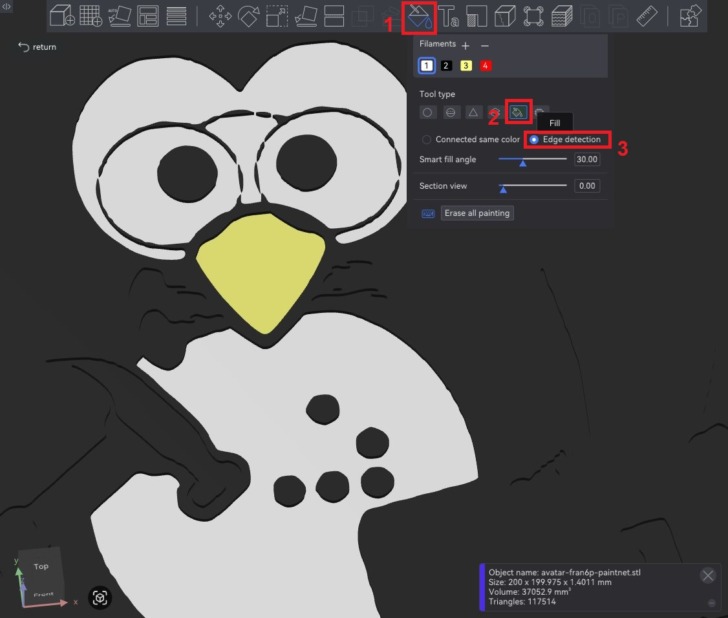
Task: Select the Cut tool icon
Action: (x=334, y=16)
